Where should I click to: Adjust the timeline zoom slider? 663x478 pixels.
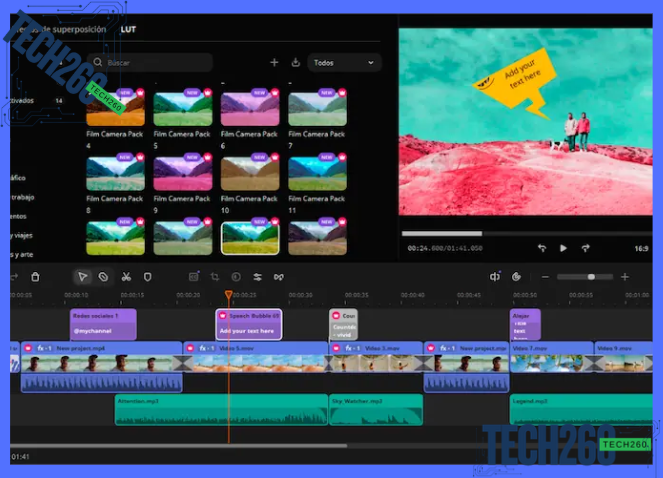[585, 277]
